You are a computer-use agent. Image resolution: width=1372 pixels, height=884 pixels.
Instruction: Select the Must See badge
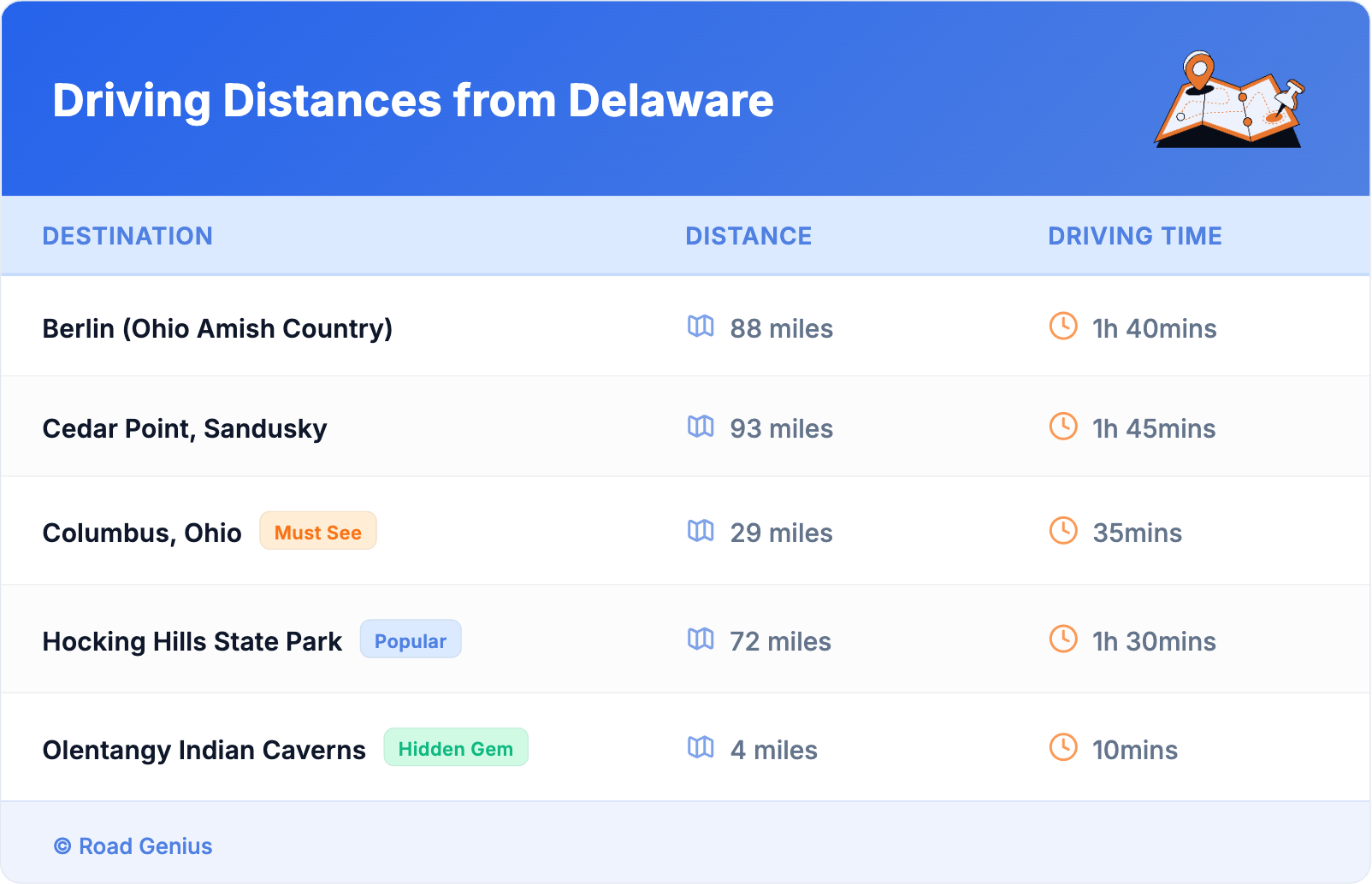pyautogui.click(x=318, y=532)
